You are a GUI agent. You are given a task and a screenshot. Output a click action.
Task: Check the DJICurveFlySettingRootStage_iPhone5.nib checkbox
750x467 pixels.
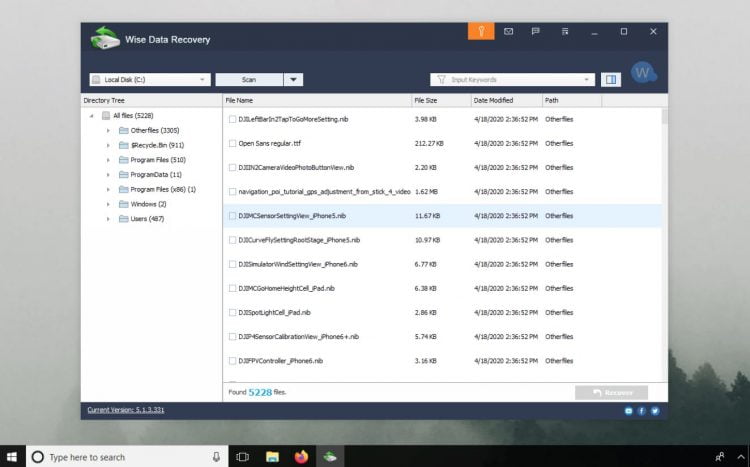point(232,240)
